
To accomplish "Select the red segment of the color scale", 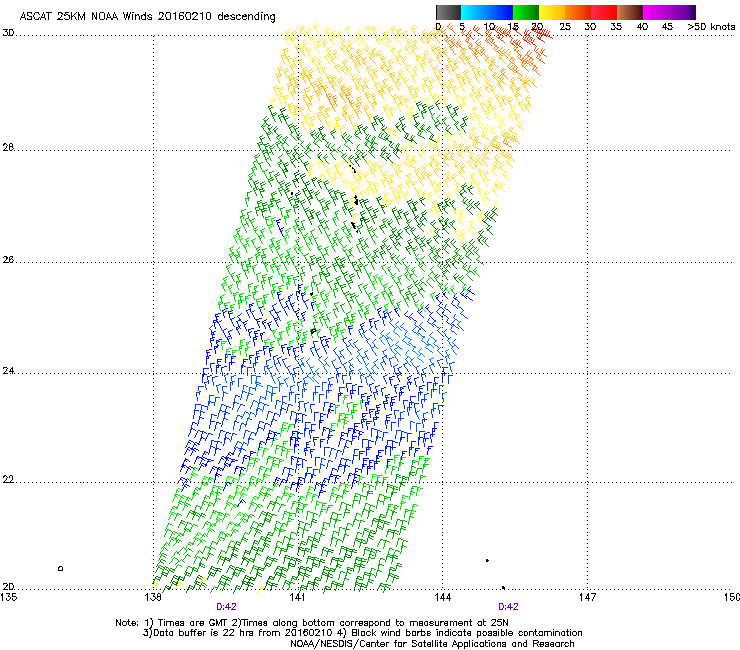I will tap(604, 12).
